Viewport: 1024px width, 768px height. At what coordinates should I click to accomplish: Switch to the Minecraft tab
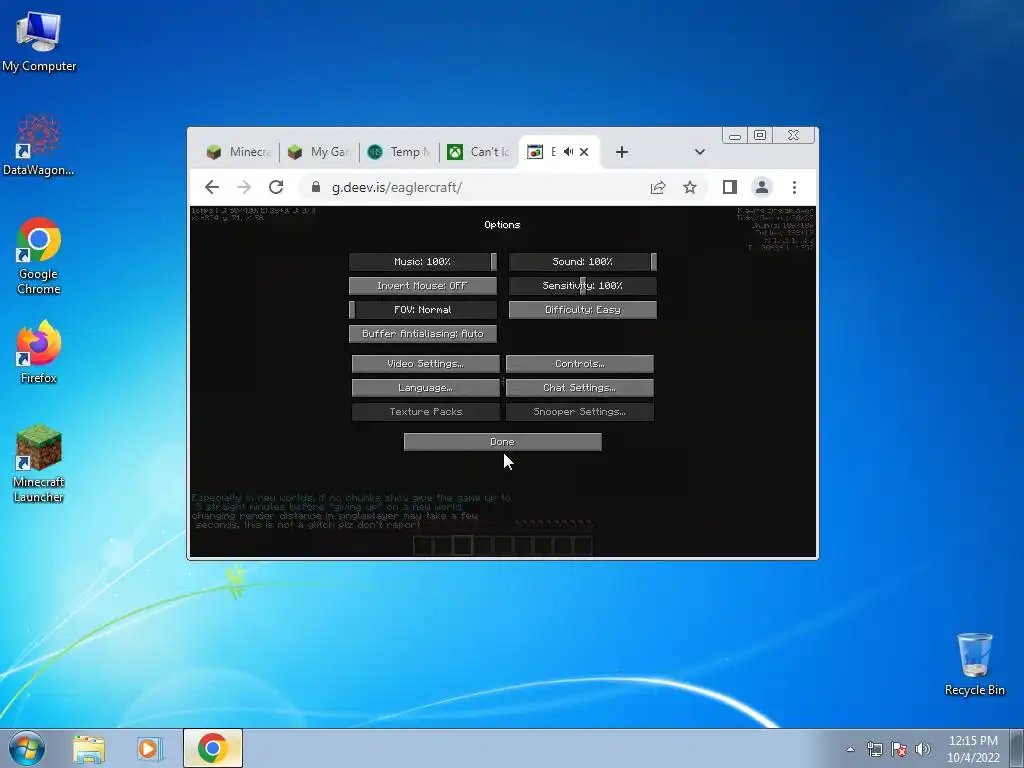pyautogui.click(x=238, y=152)
